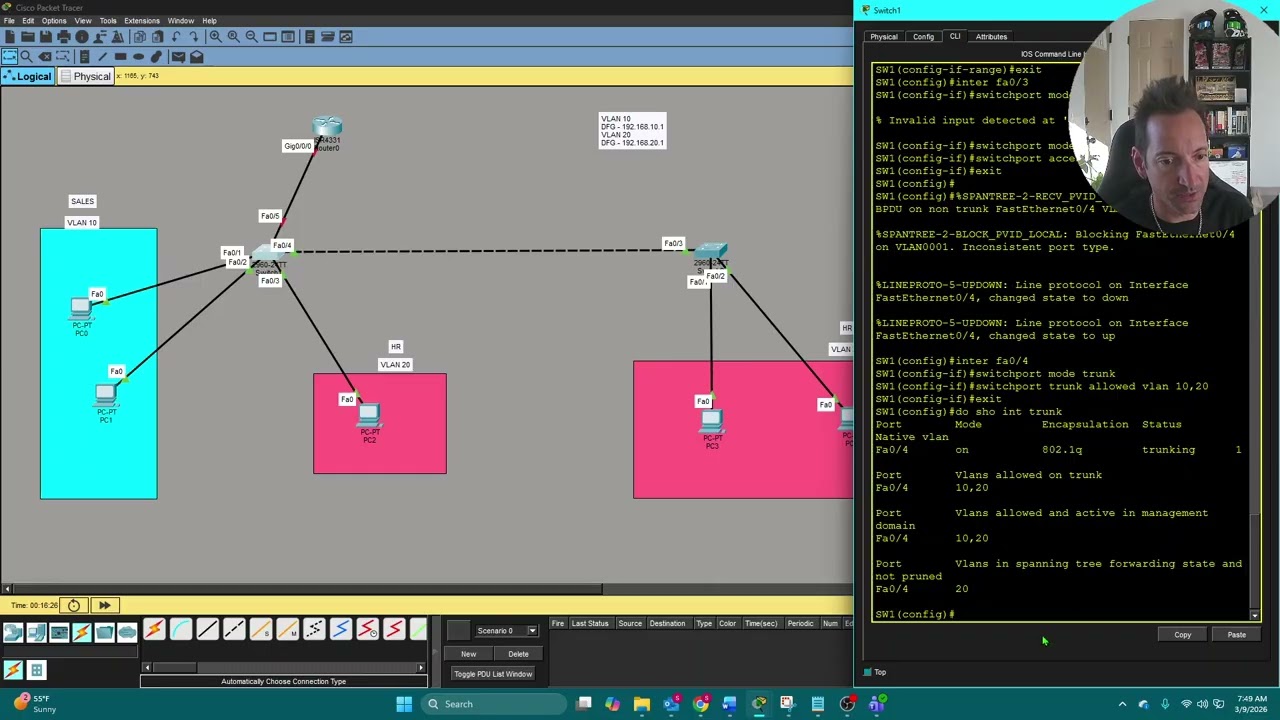Click the Open file folder icon
This screenshot has height=720, width=1280.
(28, 37)
